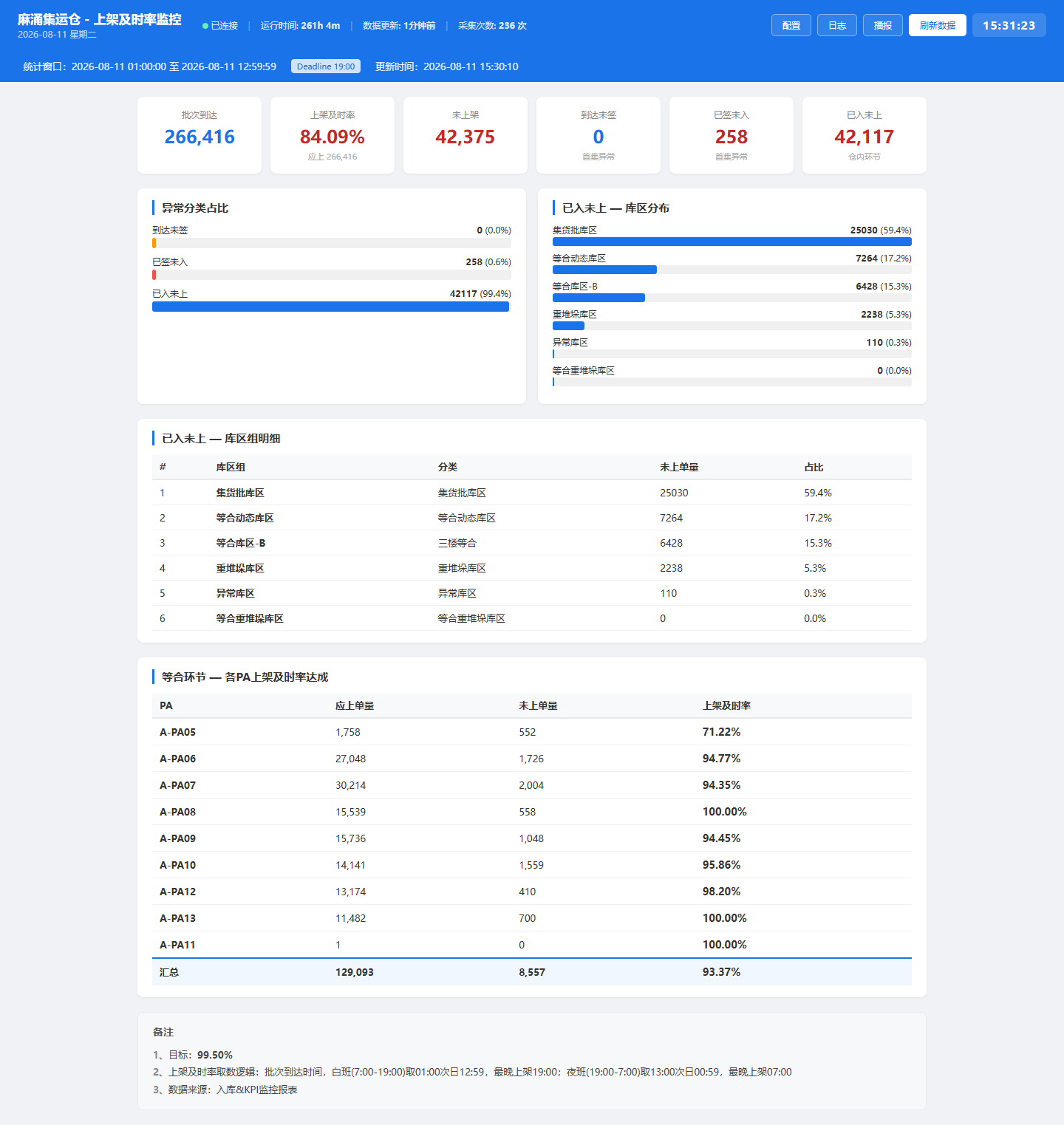Select the 等合库区-B table row
This screenshot has width=1064, height=1125.
click(x=532, y=543)
